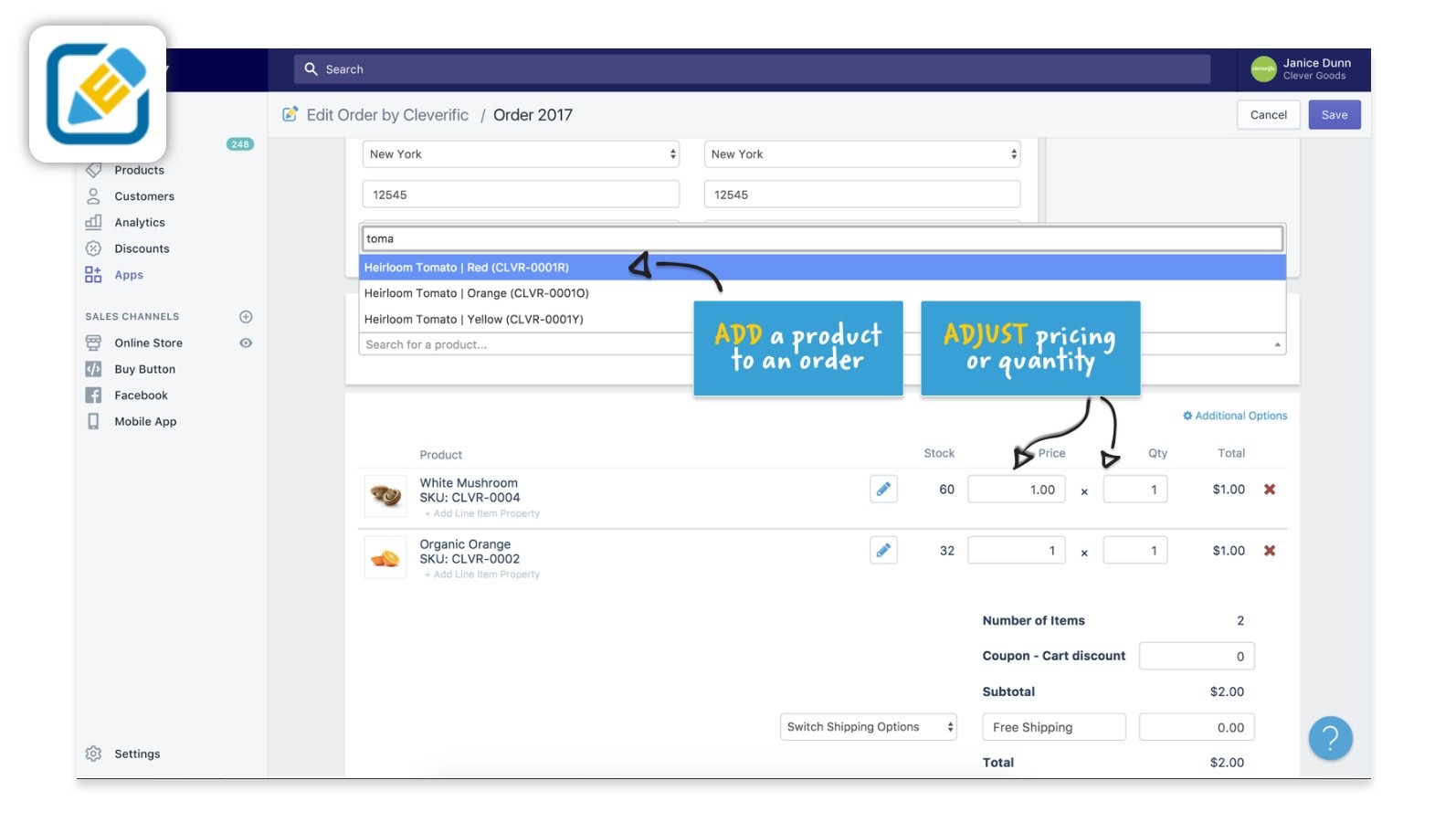Screen dimensions: 1456x833
Task: Open Mobile App sales channel
Action: coord(145,422)
